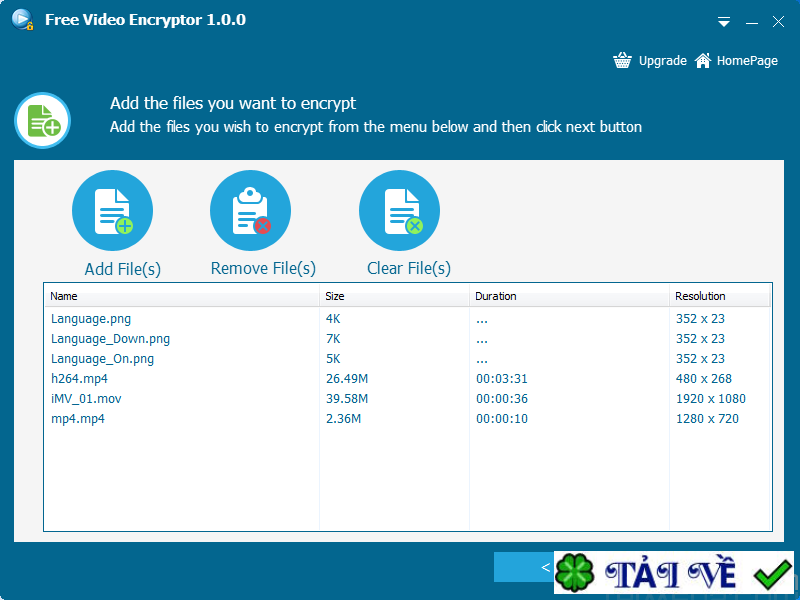This screenshot has width=800, height=600.
Task: Sort files by Size column header
Action: (x=336, y=296)
